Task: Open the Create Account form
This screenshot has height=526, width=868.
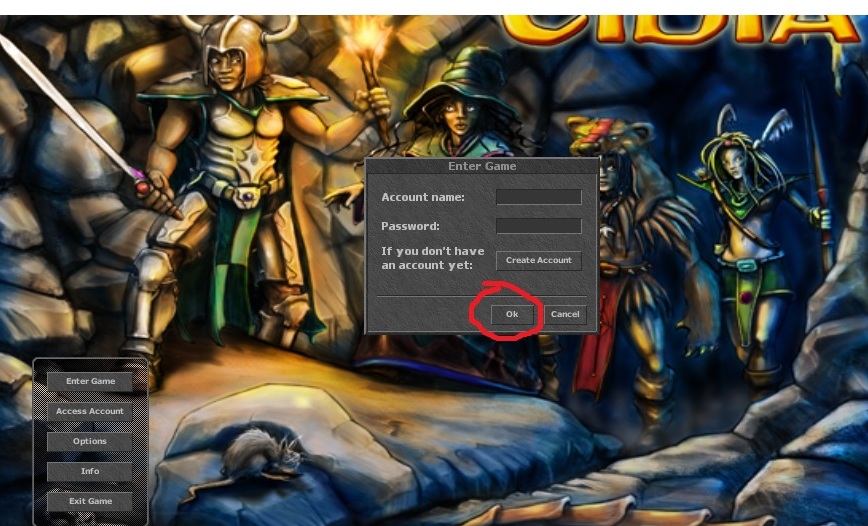Action: click(539, 260)
